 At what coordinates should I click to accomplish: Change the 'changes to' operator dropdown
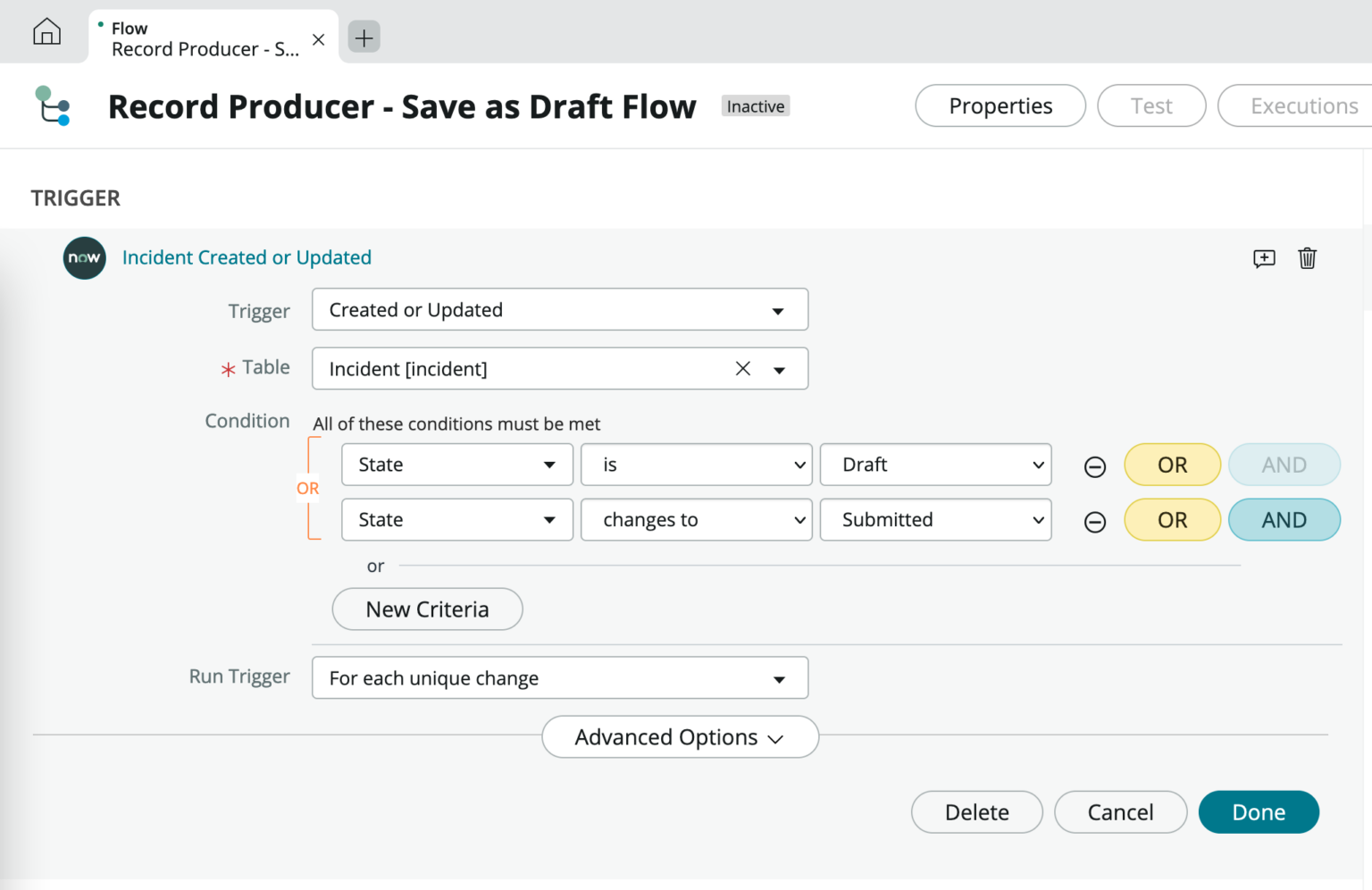click(695, 520)
